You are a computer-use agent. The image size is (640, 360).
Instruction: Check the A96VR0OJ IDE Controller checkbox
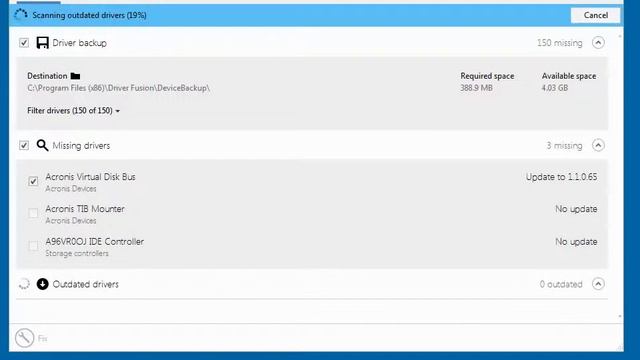33,246
